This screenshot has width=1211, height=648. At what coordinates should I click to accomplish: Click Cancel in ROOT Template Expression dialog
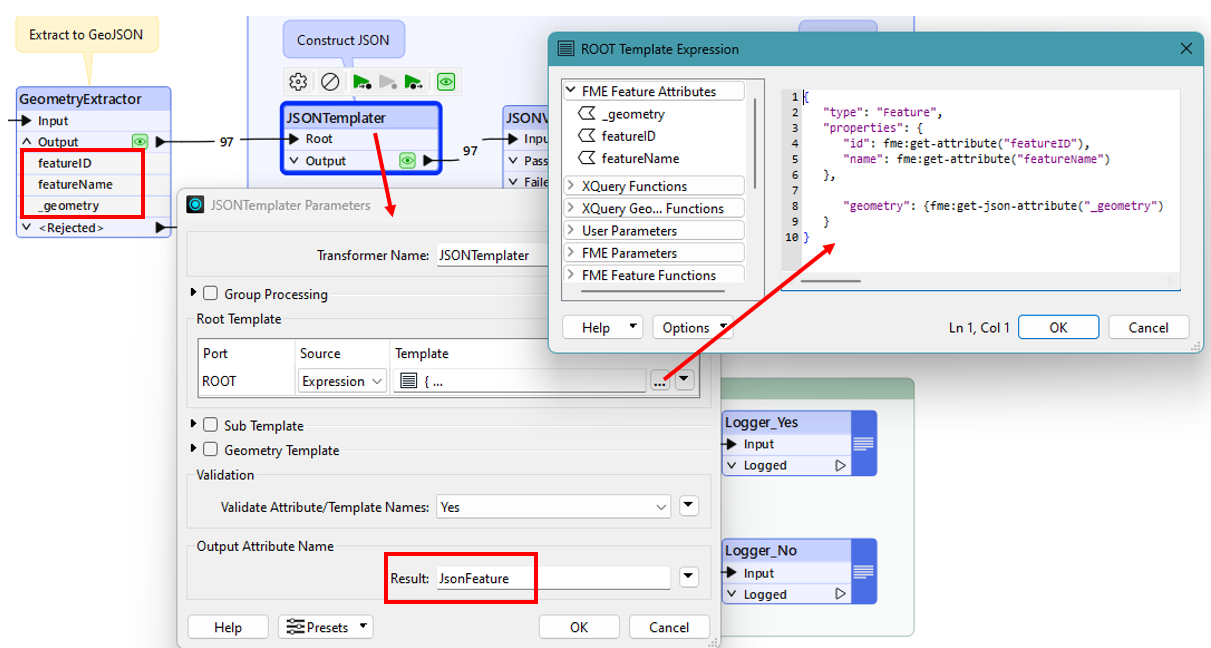click(x=1148, y=327)
